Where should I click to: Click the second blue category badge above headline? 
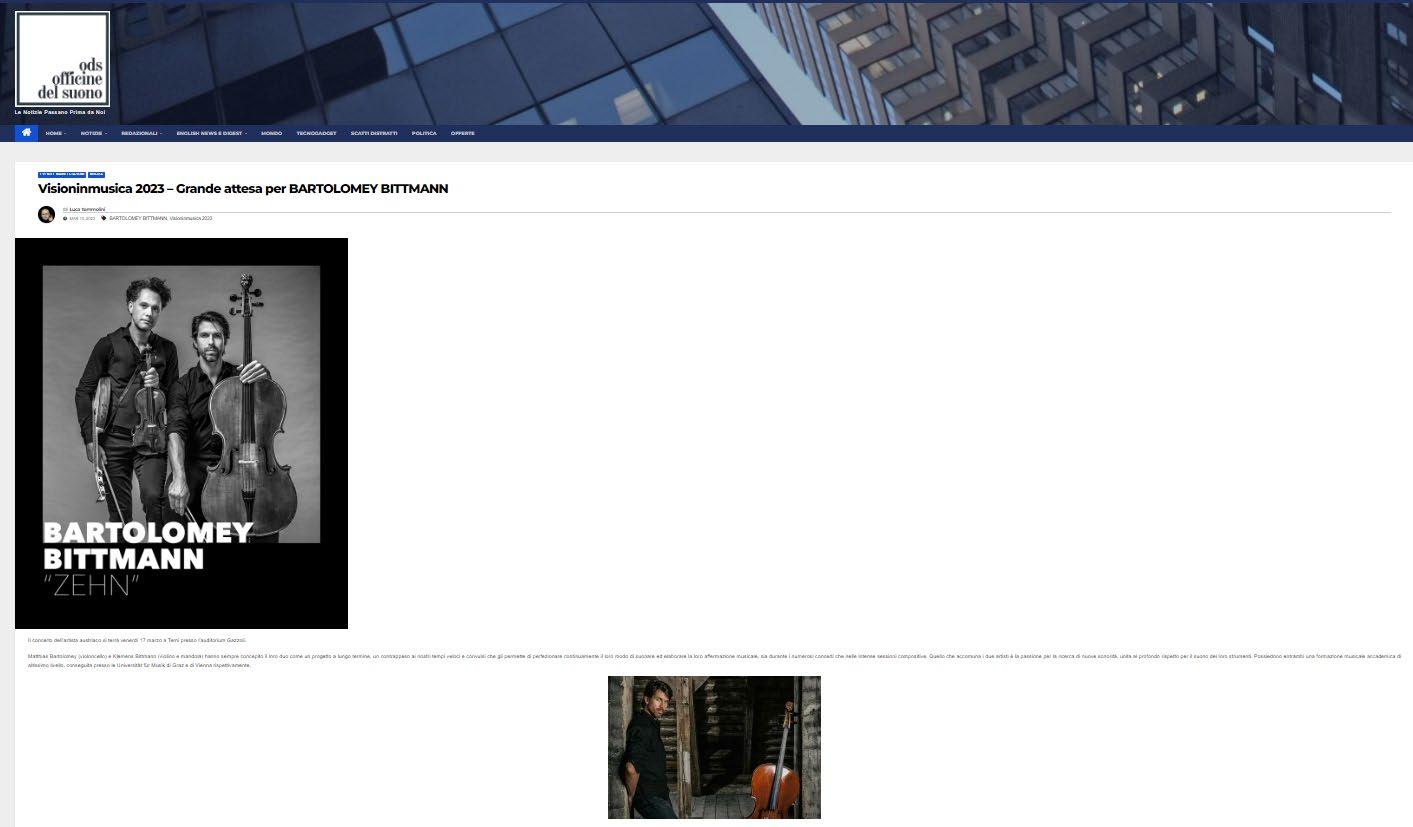pyautogui.click(x=96, y=175)
